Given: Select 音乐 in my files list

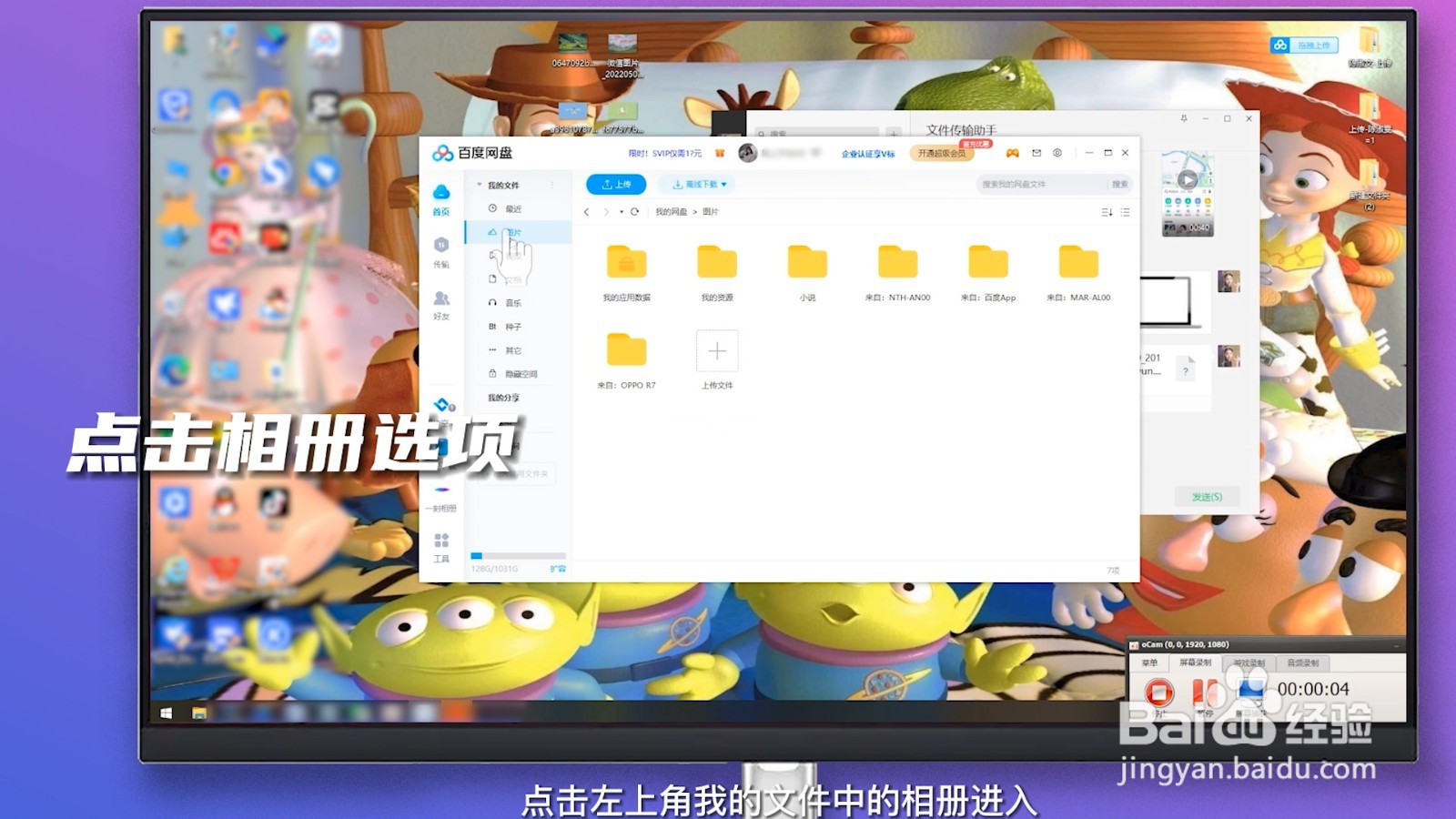Looking at the screenshot, I should click(518, 303).
